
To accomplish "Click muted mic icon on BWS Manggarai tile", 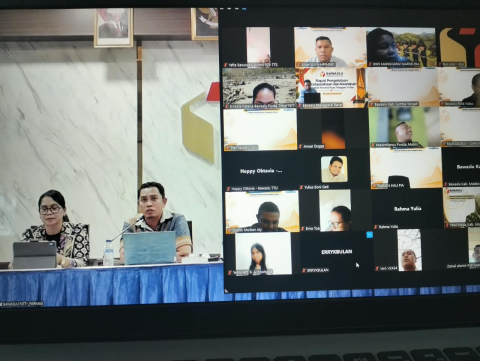I will (x=370, y=64).
